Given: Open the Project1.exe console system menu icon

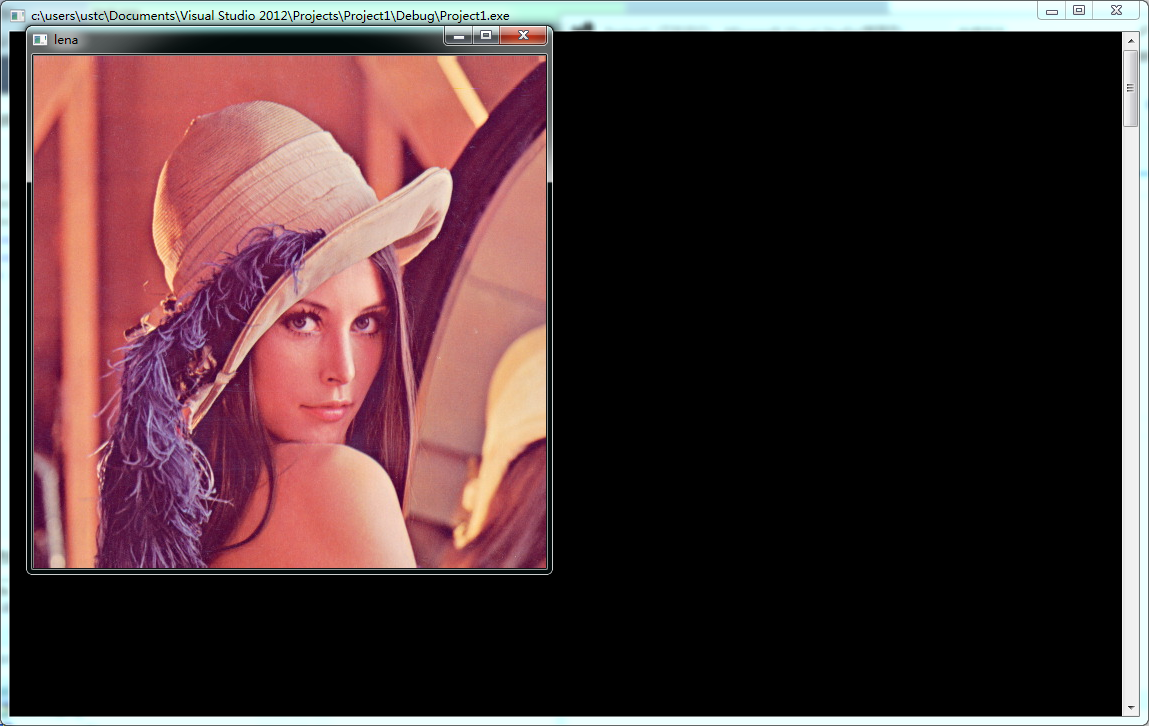Looking at the screenshot, I should click(17, 17).
